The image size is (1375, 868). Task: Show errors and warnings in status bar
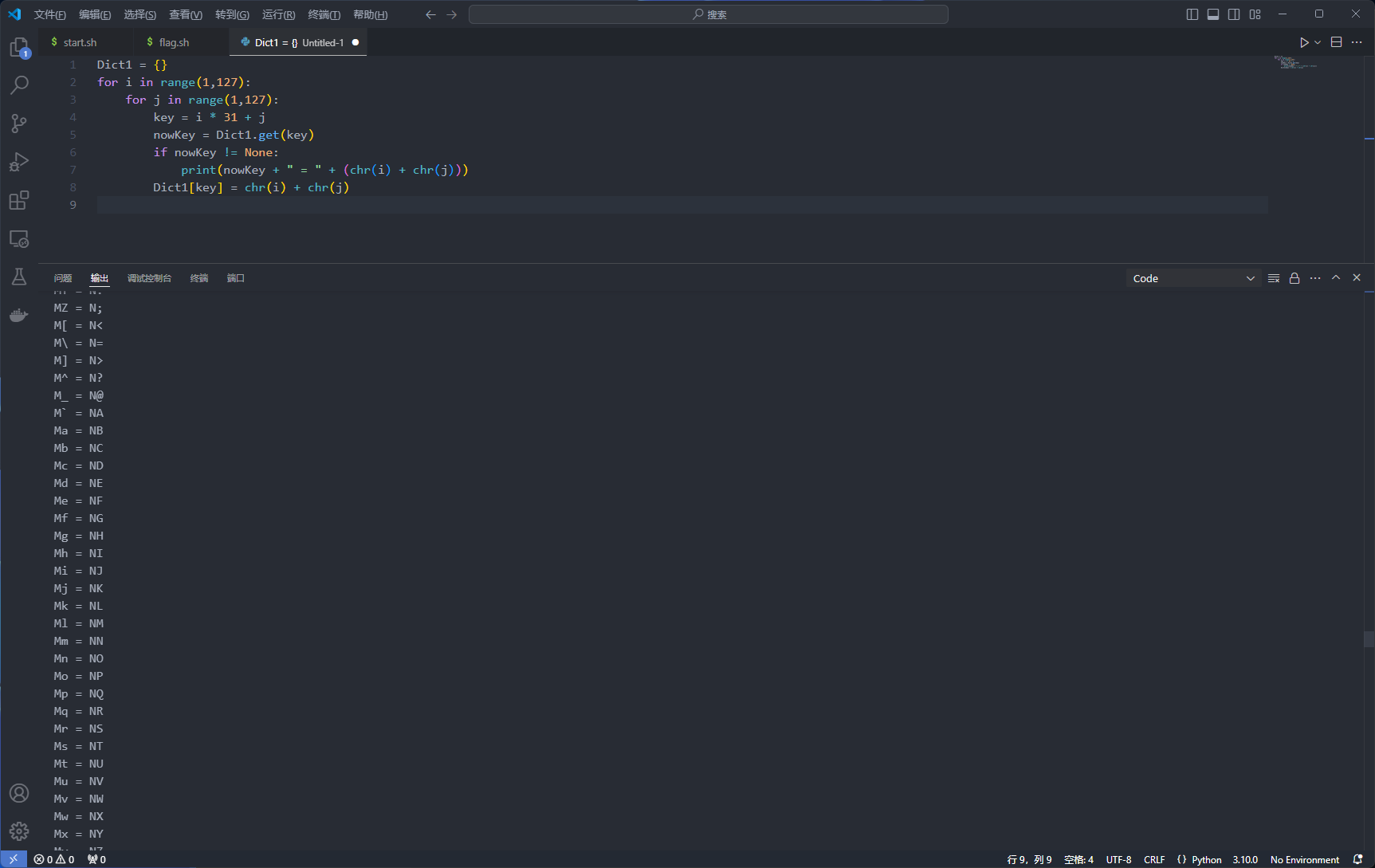(x=54, y=859)
